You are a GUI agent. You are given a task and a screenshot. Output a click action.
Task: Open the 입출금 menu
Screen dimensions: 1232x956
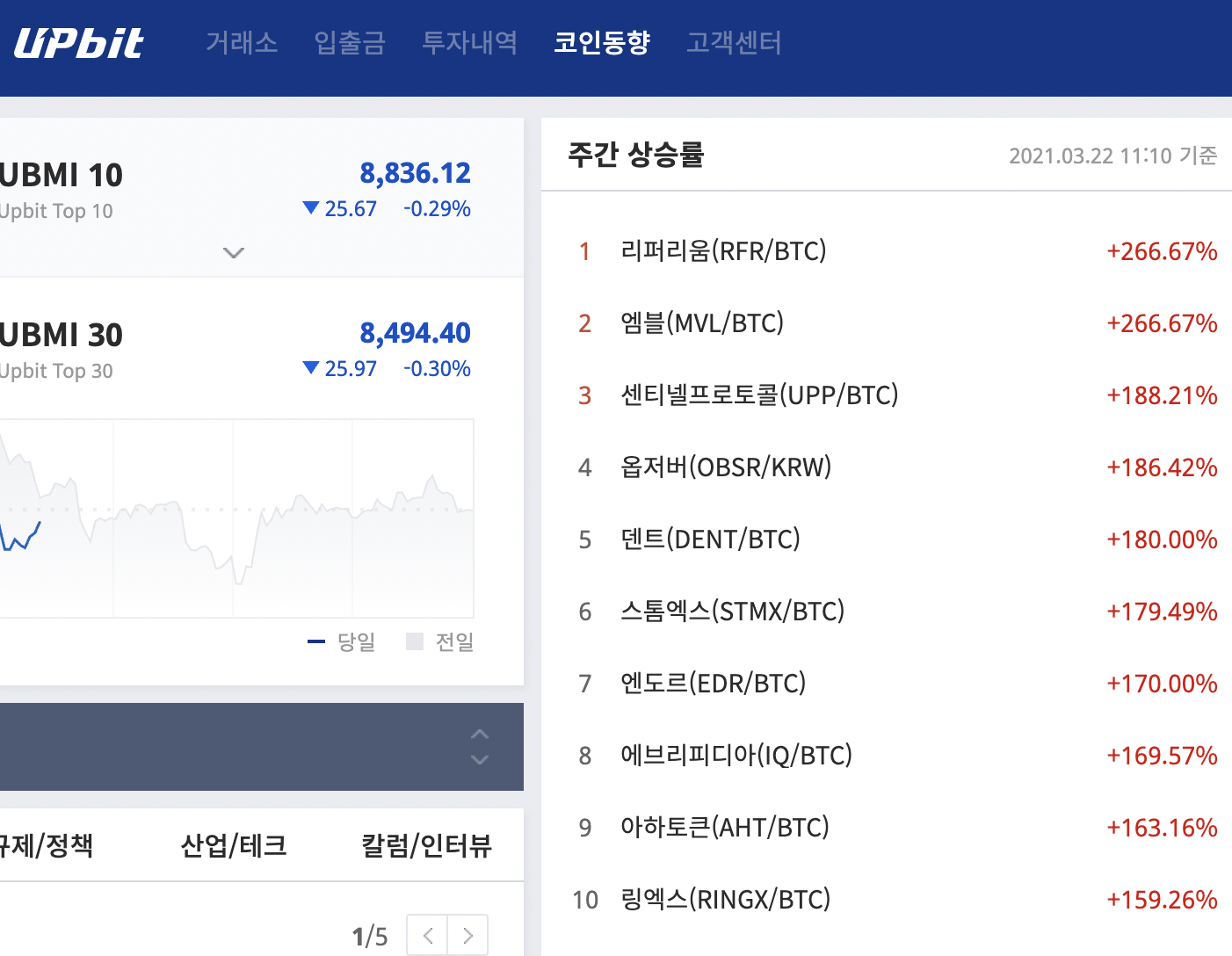(350, 42)
